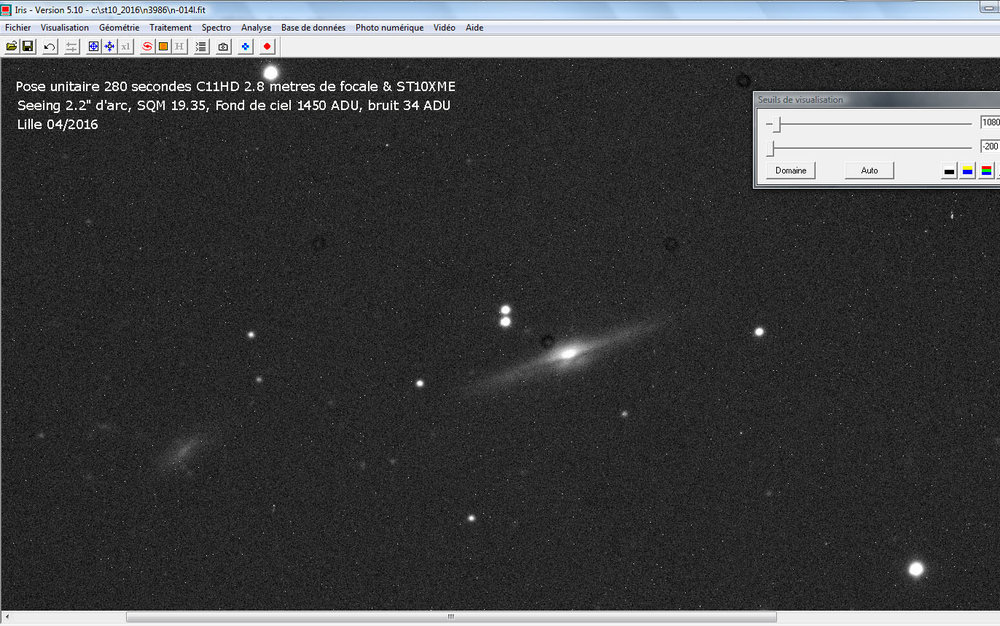The image size is (1000, 626).
Task: Click the blue four-arrow zoom icon
Action: click(x=110, y=47)
